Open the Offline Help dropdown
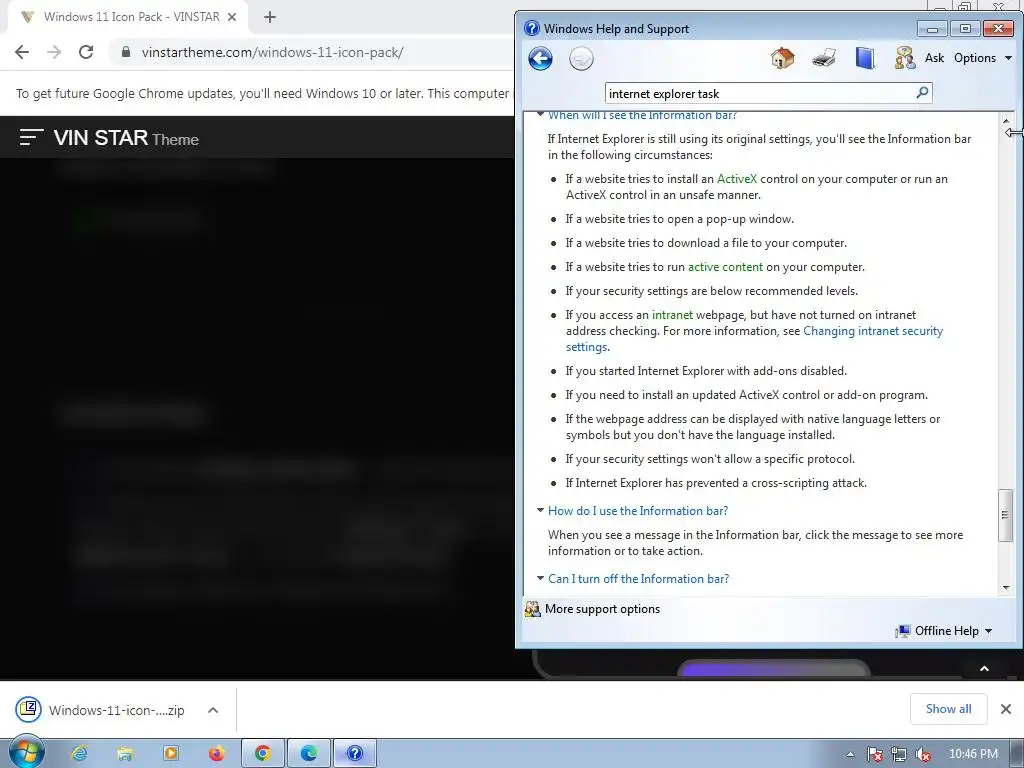The width and height of the screenshot is (1024, 768). click(x=944, y=631)
